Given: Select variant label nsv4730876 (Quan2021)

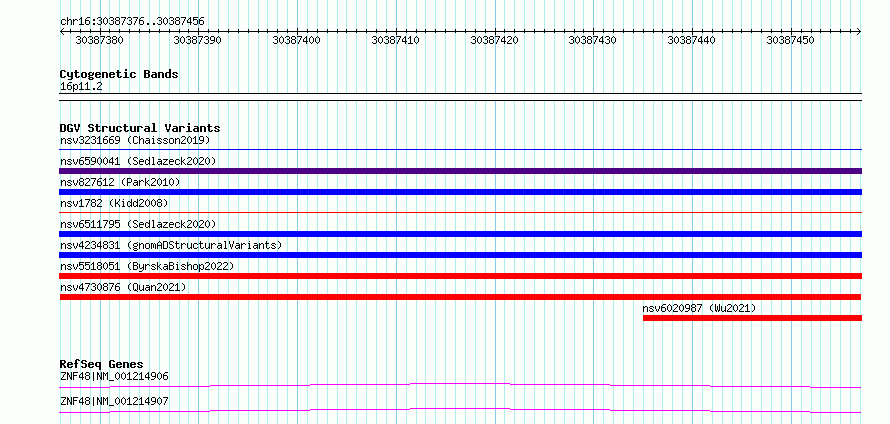Looking at the screenshot, I should tap(123, 287).
